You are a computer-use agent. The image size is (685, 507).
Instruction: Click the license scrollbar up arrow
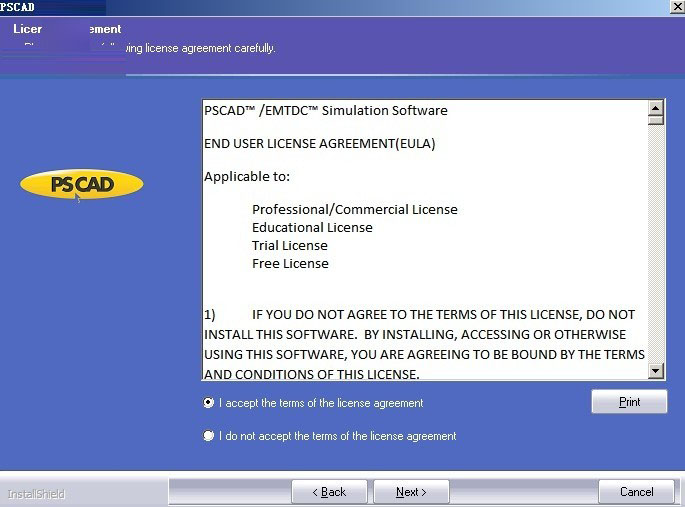tap(656, 108)
